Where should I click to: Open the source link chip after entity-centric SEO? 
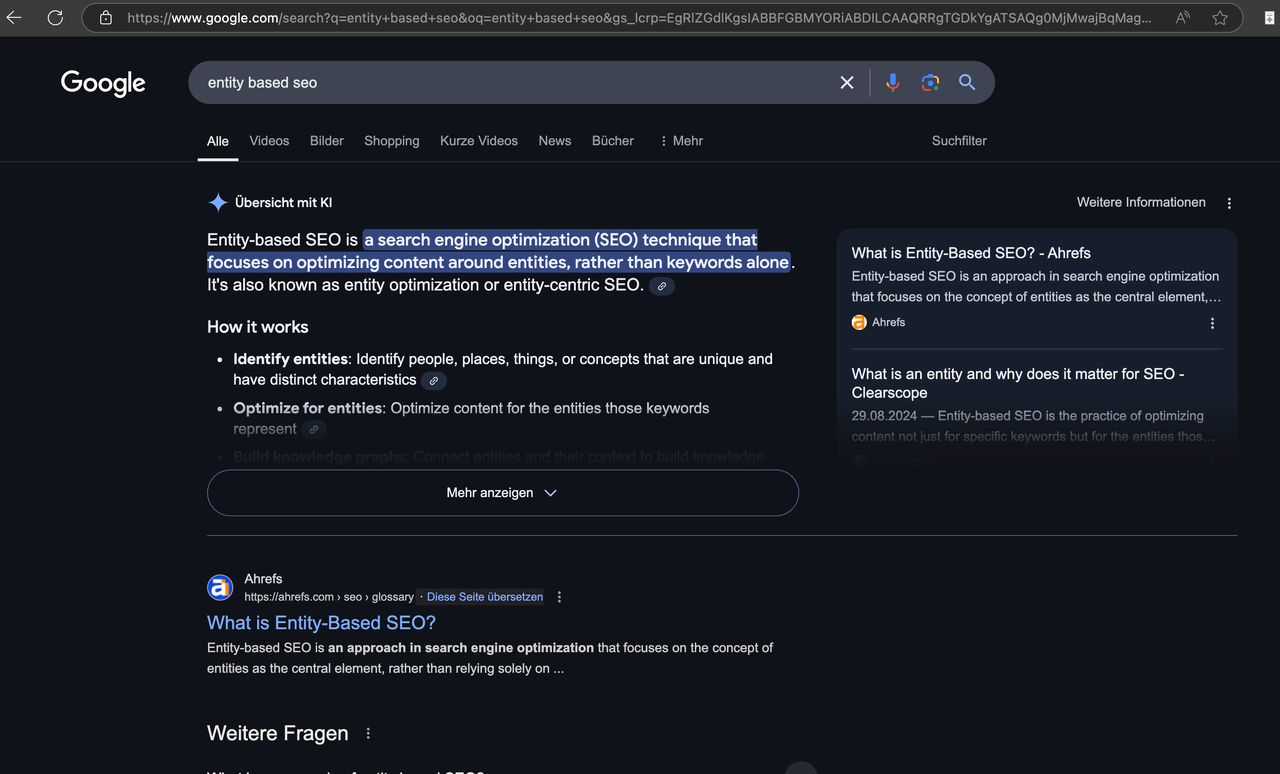pos(661,285)
